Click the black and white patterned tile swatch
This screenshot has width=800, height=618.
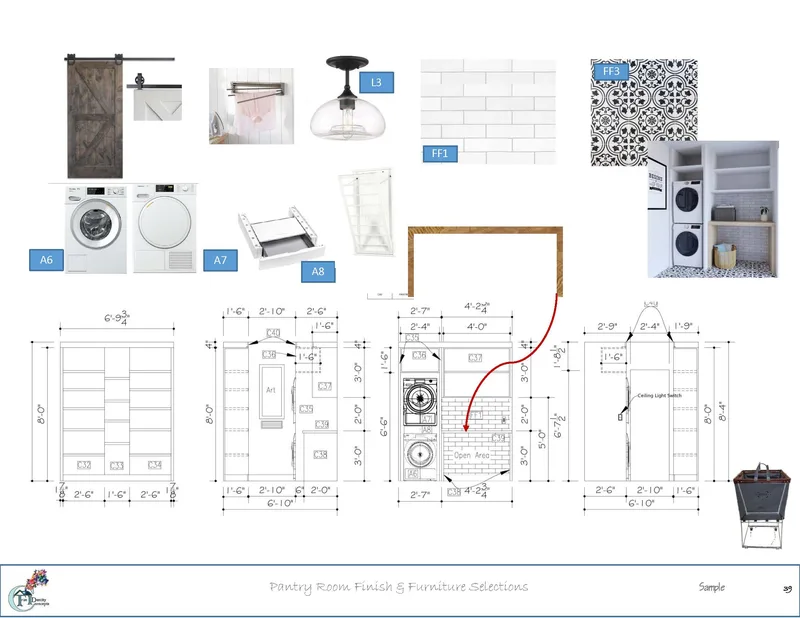(644, 112)
